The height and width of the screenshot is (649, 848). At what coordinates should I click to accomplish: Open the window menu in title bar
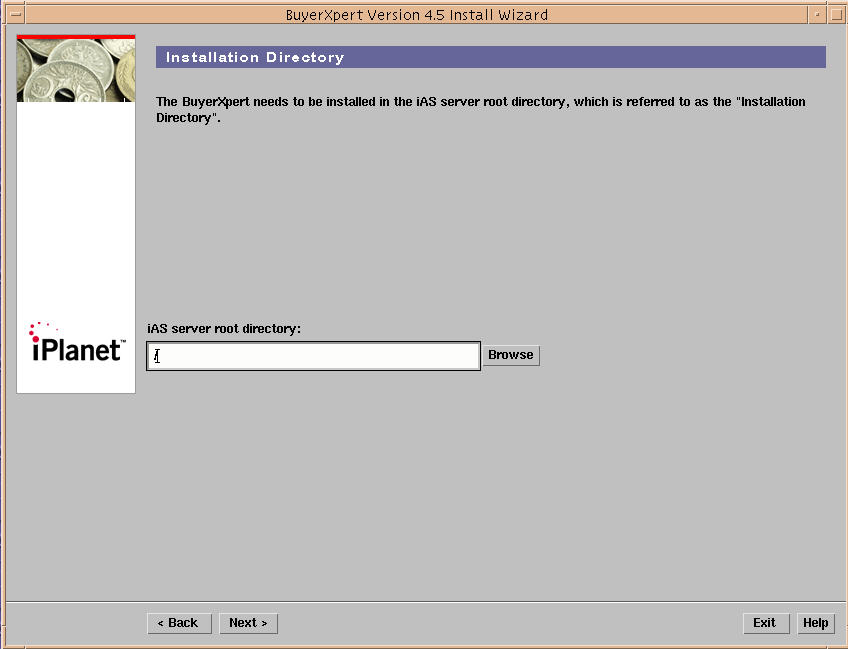[16, 14]
